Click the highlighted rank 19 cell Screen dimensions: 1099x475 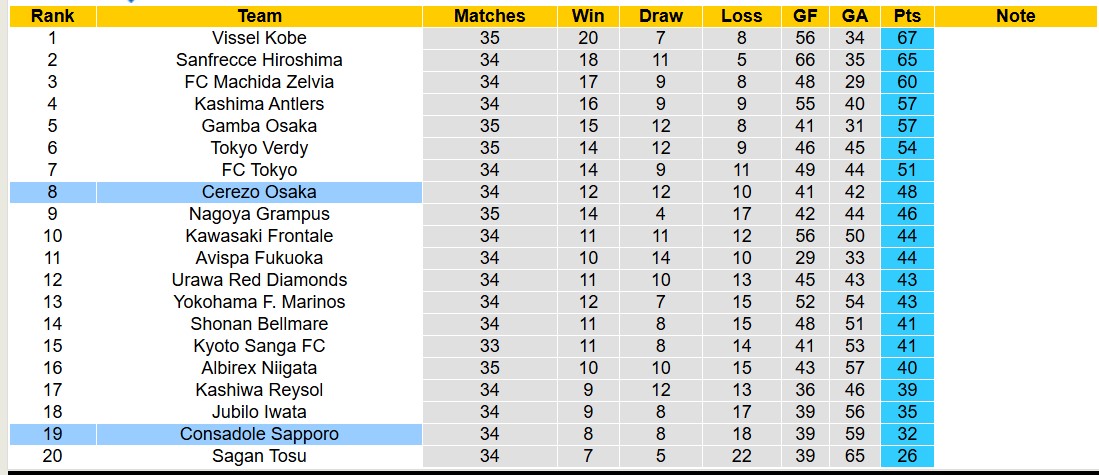pos(52,434)
